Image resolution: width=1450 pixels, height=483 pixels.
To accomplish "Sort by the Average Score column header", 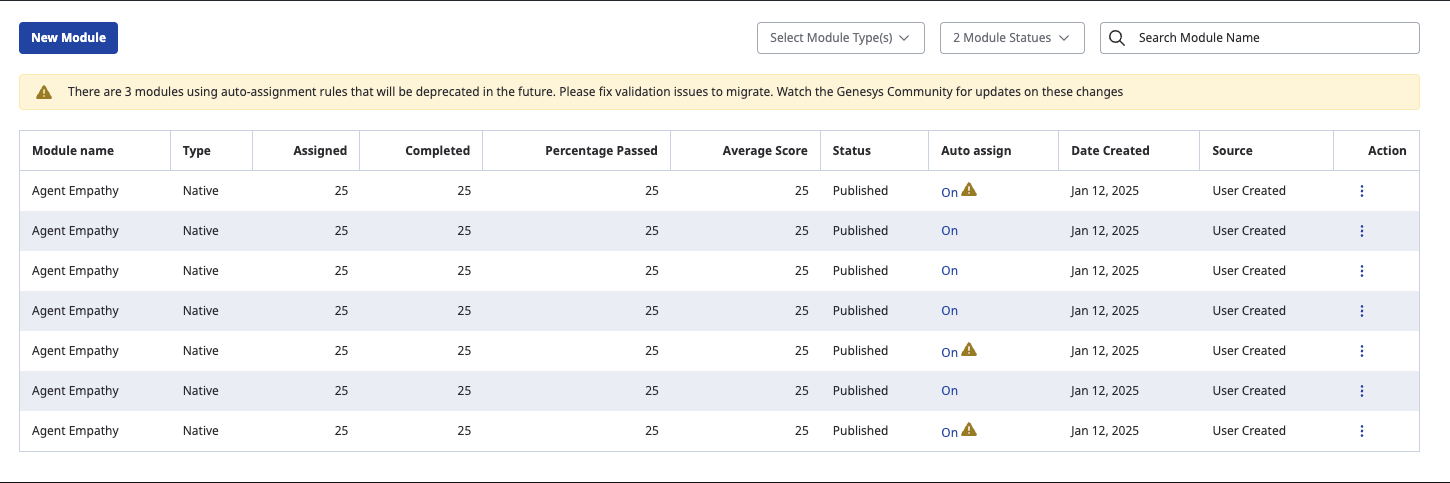I will pyautogui.click(x=764, y=151).
